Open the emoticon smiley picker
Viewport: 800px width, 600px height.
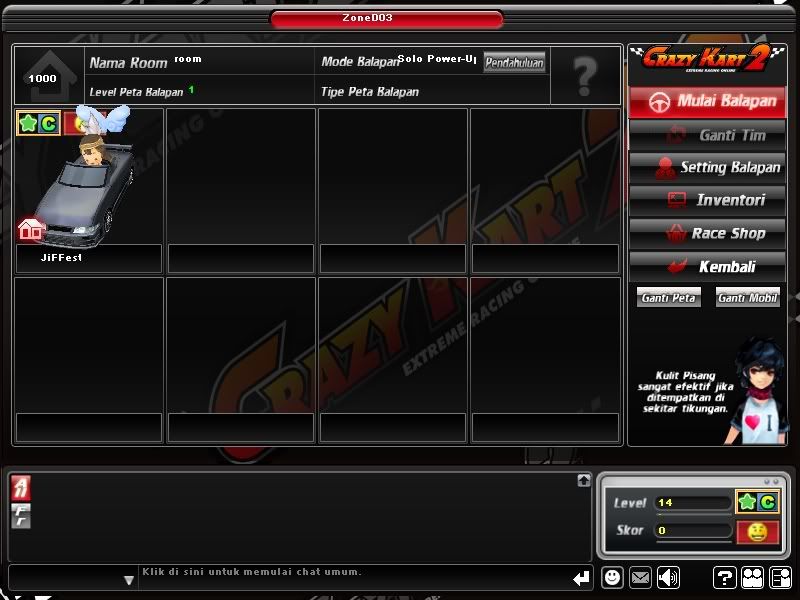coord(612,578)
